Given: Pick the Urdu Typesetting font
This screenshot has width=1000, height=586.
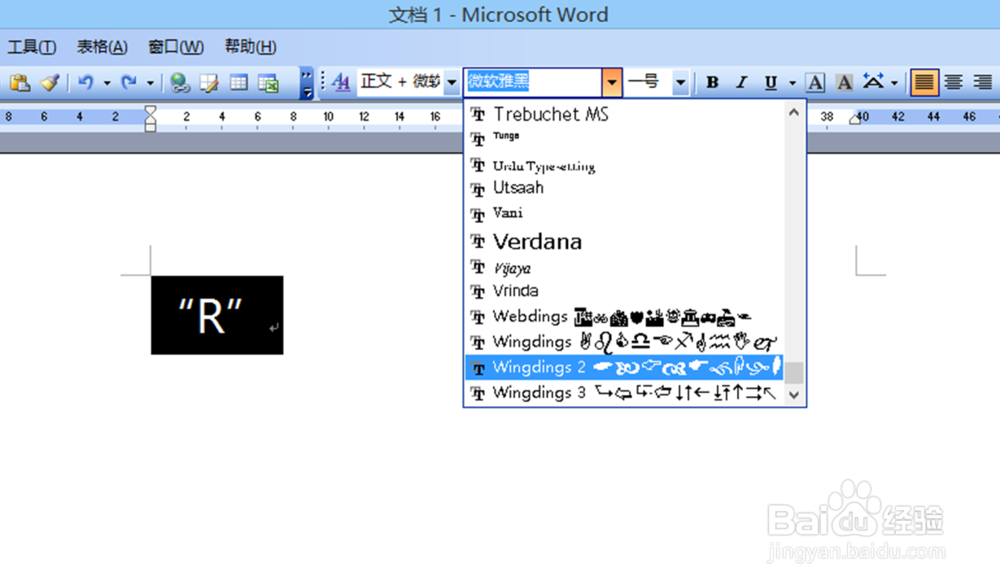Looking at the screenshot, I should click(624, 165).
